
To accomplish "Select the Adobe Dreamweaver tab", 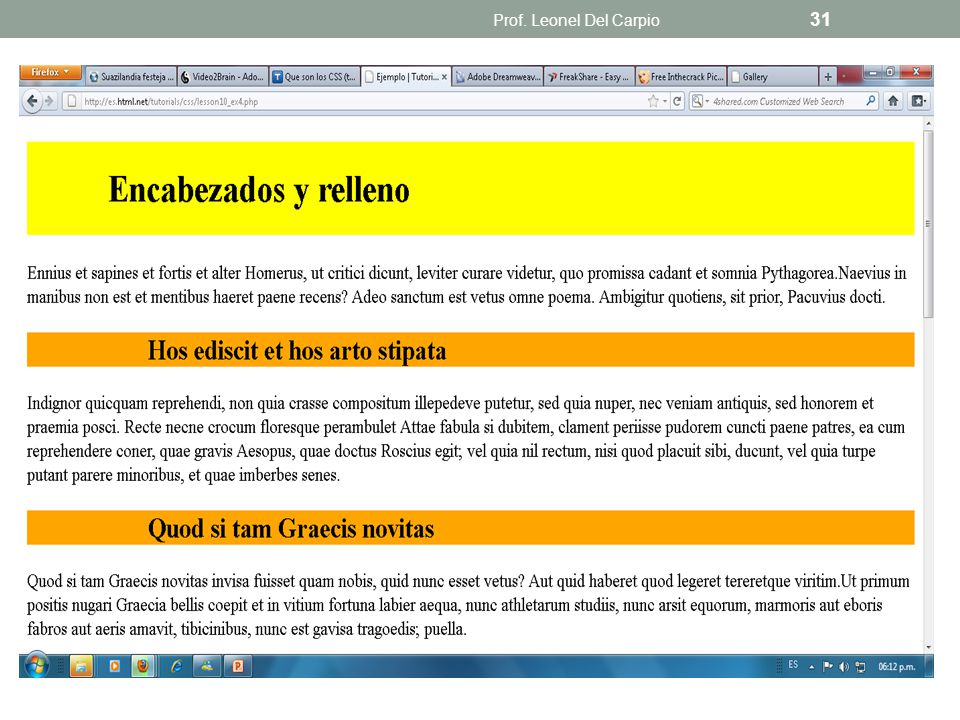I will [x=498, y=77].
